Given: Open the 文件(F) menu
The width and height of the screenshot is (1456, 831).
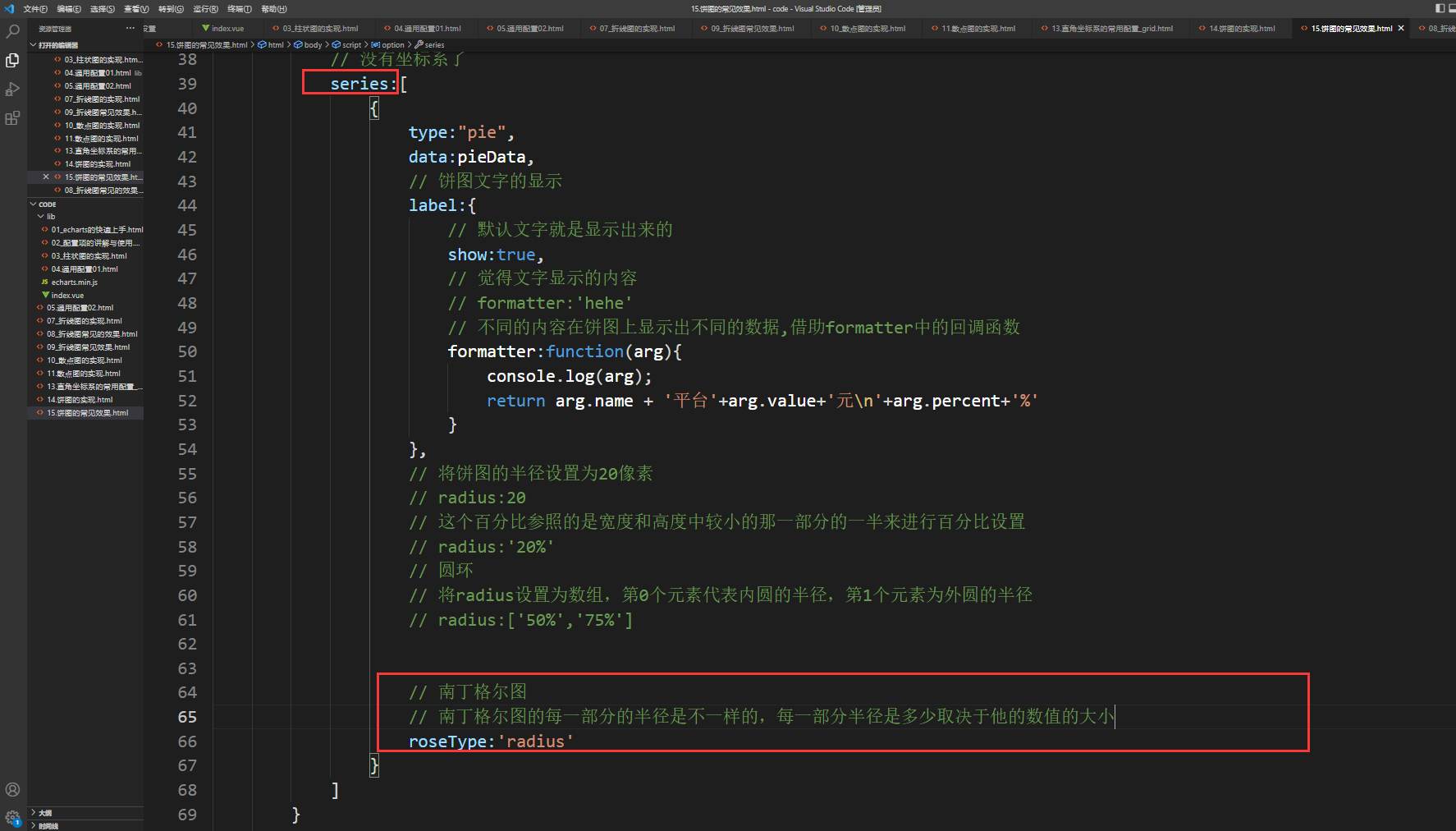Looking at the screenshot, I should click(x=35, y=9).
